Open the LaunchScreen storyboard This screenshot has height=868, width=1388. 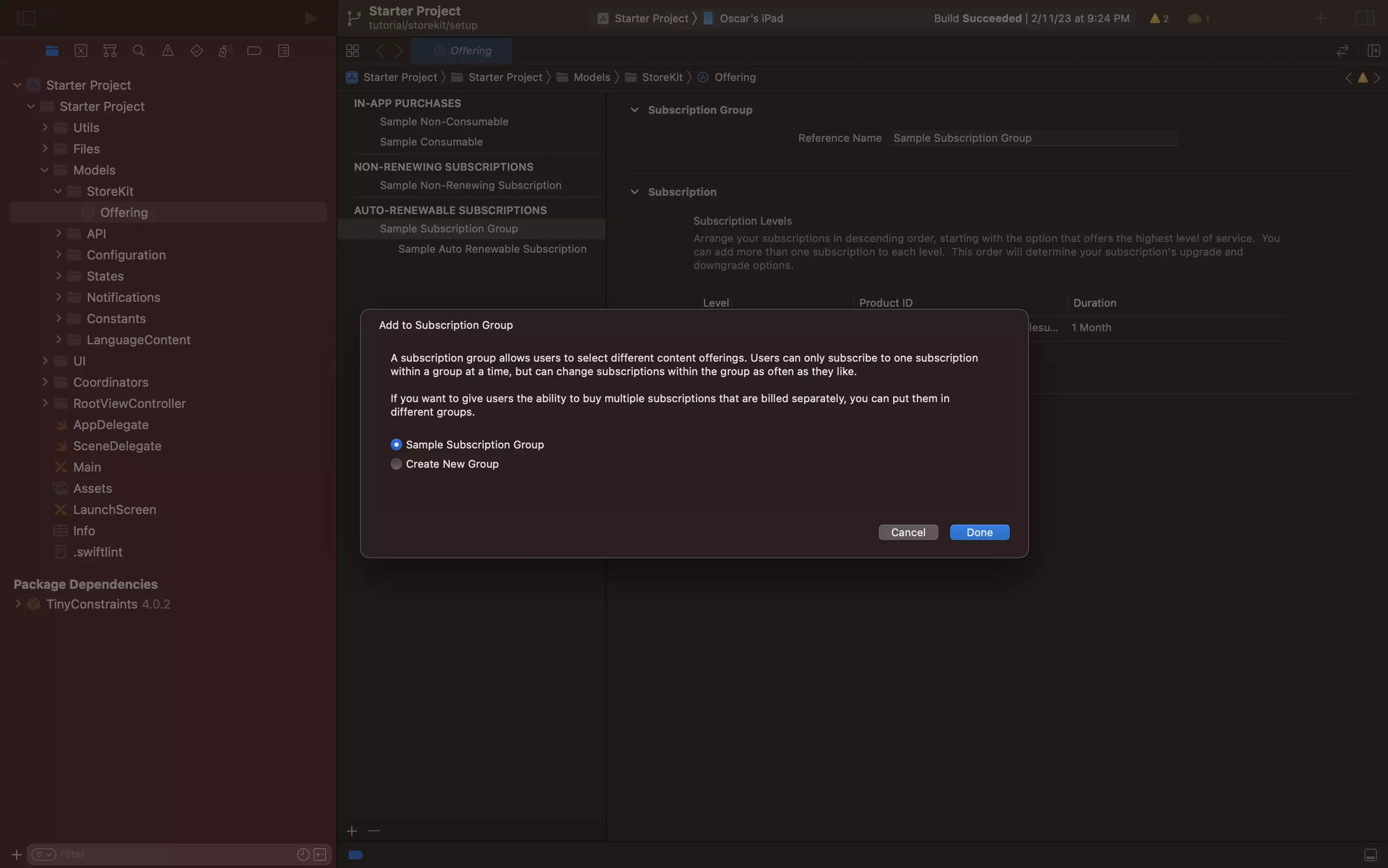(x=114, y=510)
